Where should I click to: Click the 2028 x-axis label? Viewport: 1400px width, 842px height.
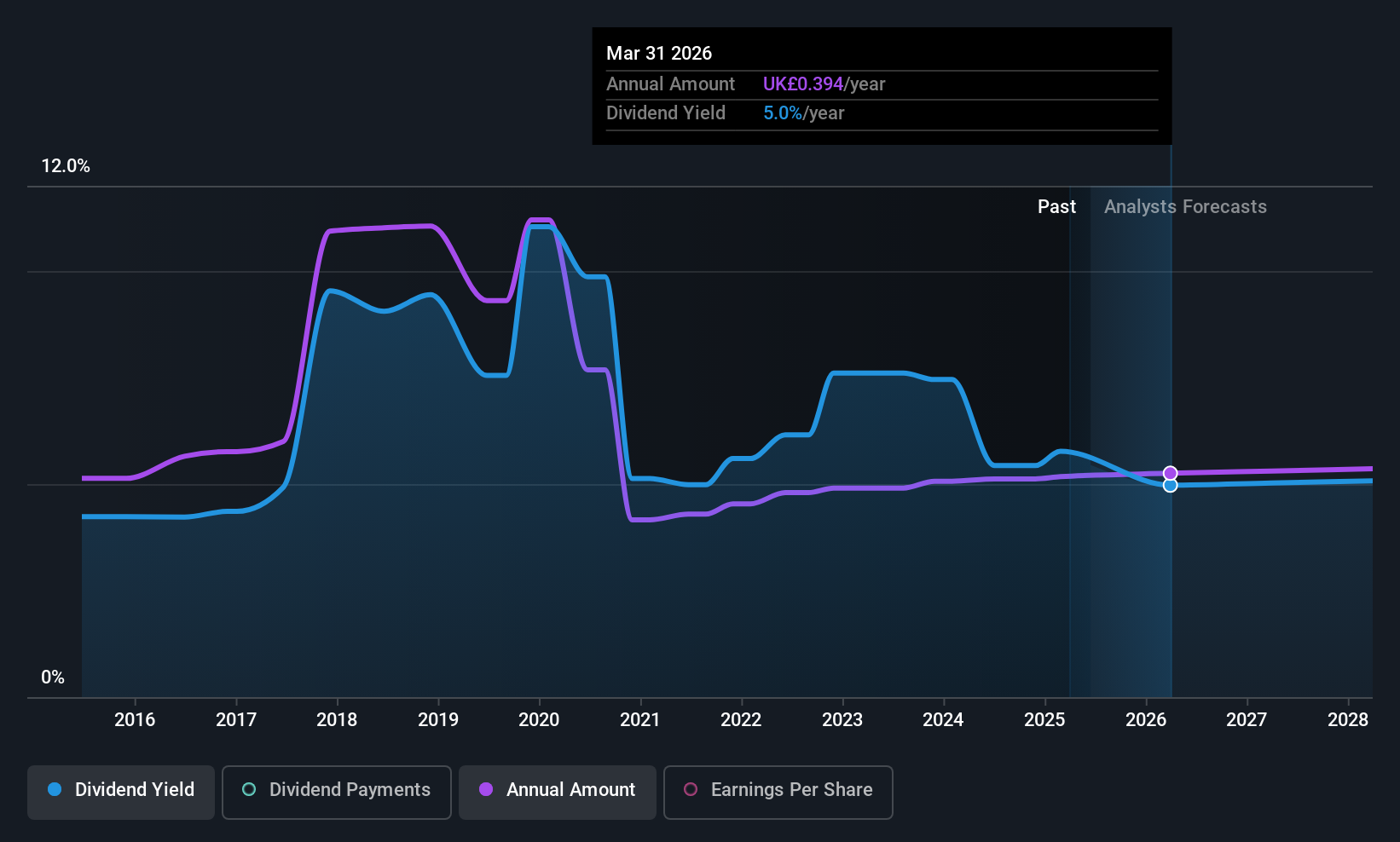tap(1348, 720)
